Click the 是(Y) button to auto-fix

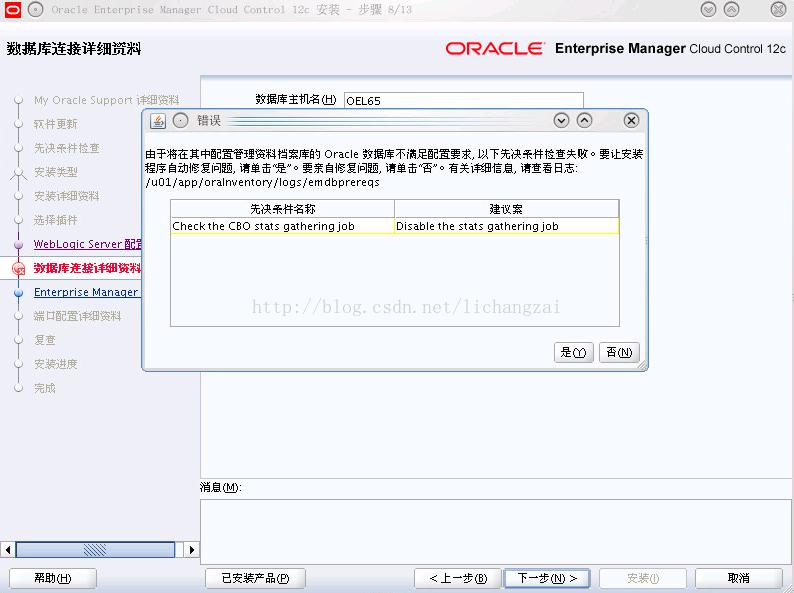[573, 352]
